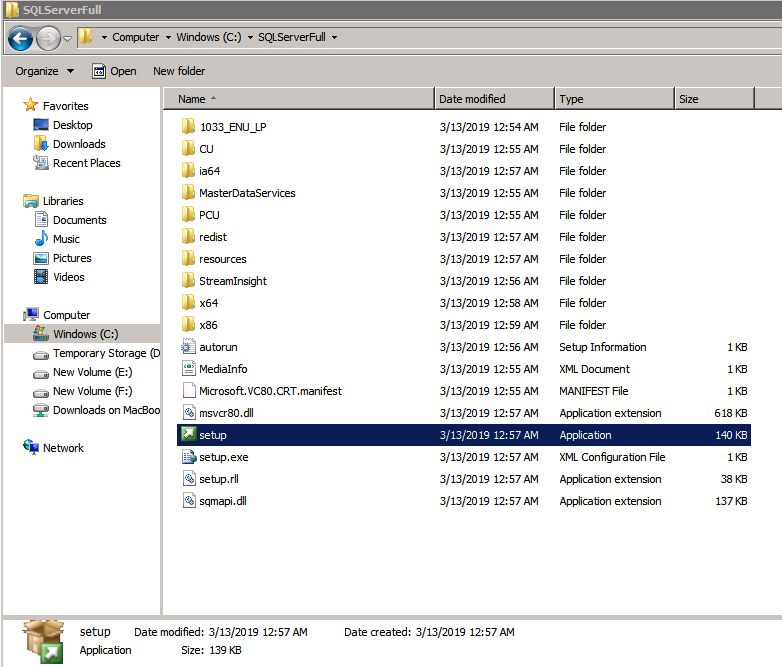The width and height of the screenshot is (782, 667).
Task: Click Computer in the address breadcrumb
Action: tap(136, 37)
